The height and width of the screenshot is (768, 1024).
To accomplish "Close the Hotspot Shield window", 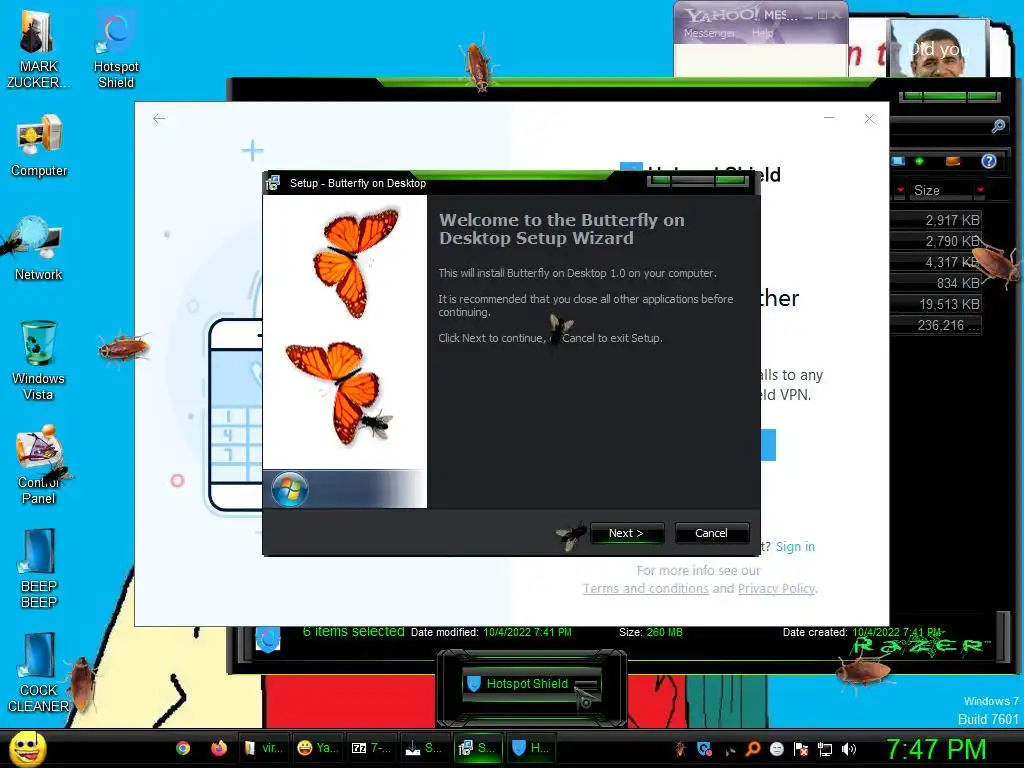I will [869, 118].
